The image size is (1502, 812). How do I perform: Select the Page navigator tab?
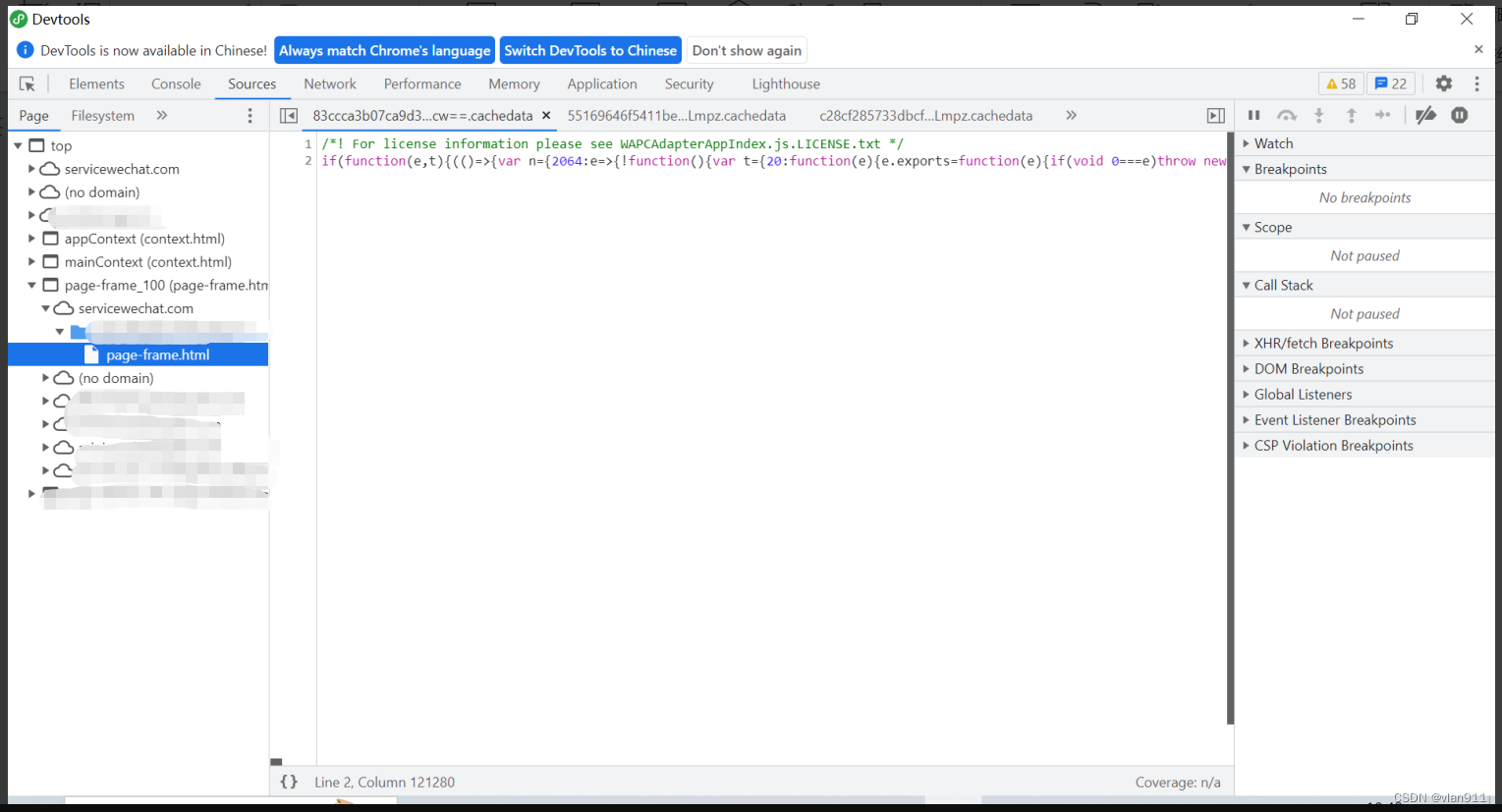coord(33,116)
